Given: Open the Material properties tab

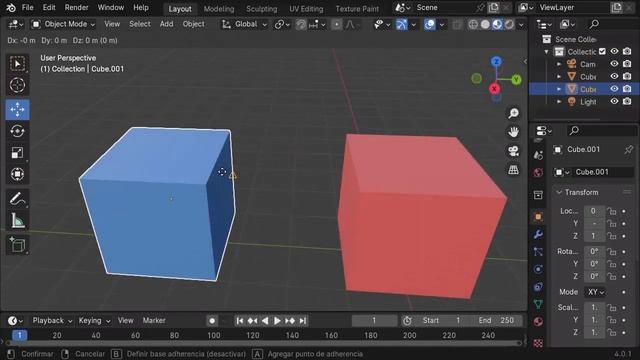Looking at the screenshot, I should click(x=538, y=322).
